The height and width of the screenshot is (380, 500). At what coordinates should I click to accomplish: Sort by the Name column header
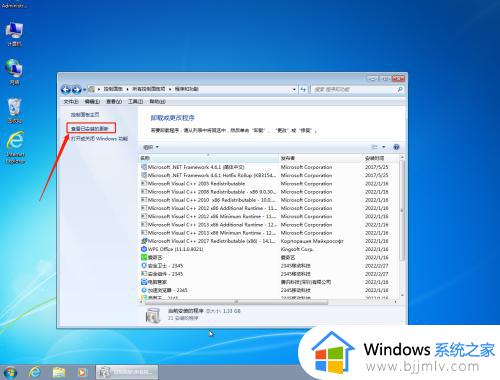pos(209,158)
